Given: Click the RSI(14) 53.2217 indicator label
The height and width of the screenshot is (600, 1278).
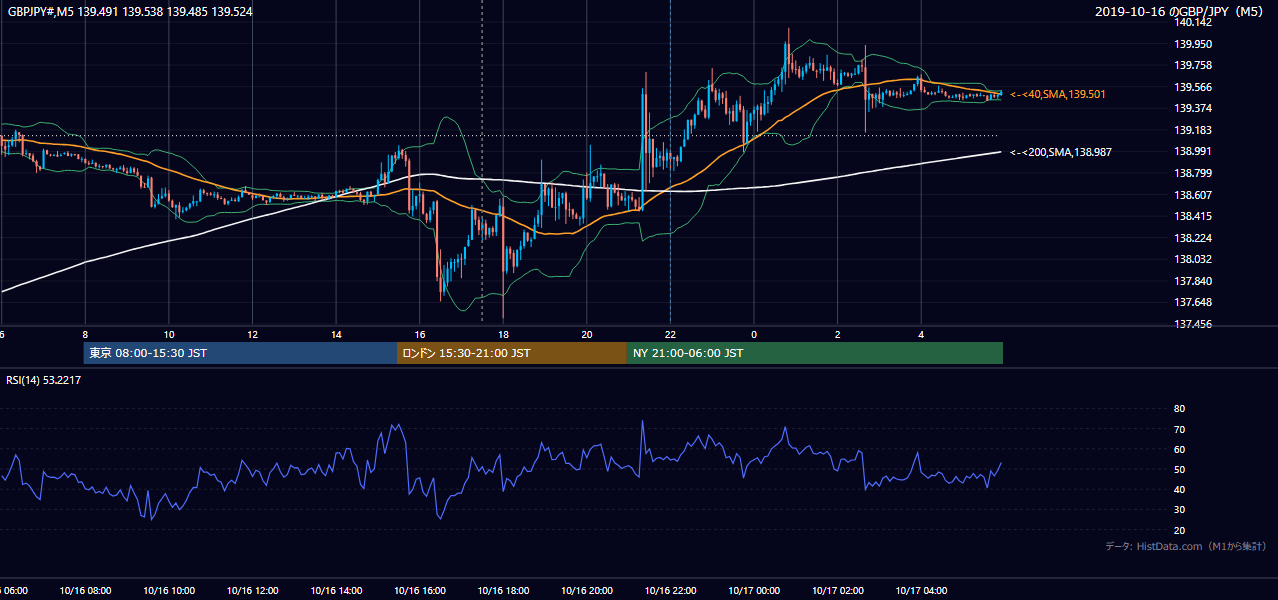Looking at the screenshot, I should click(46, 380).
